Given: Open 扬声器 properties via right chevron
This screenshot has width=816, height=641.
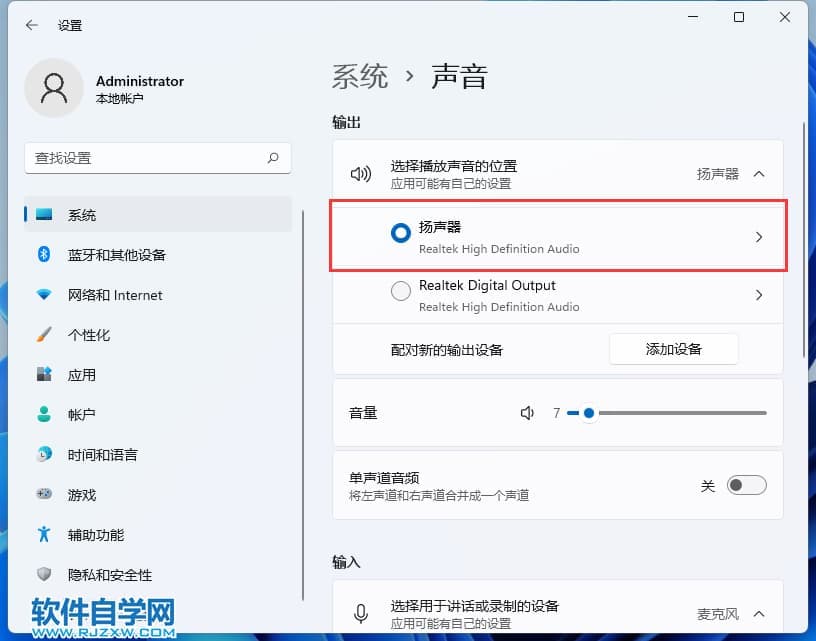Looking at the screenshot, I should click(759, 237).
